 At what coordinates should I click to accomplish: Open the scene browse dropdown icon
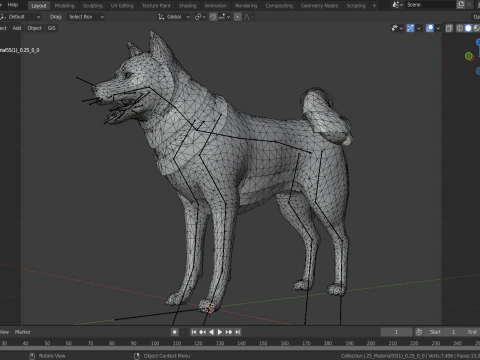(398, 5)
